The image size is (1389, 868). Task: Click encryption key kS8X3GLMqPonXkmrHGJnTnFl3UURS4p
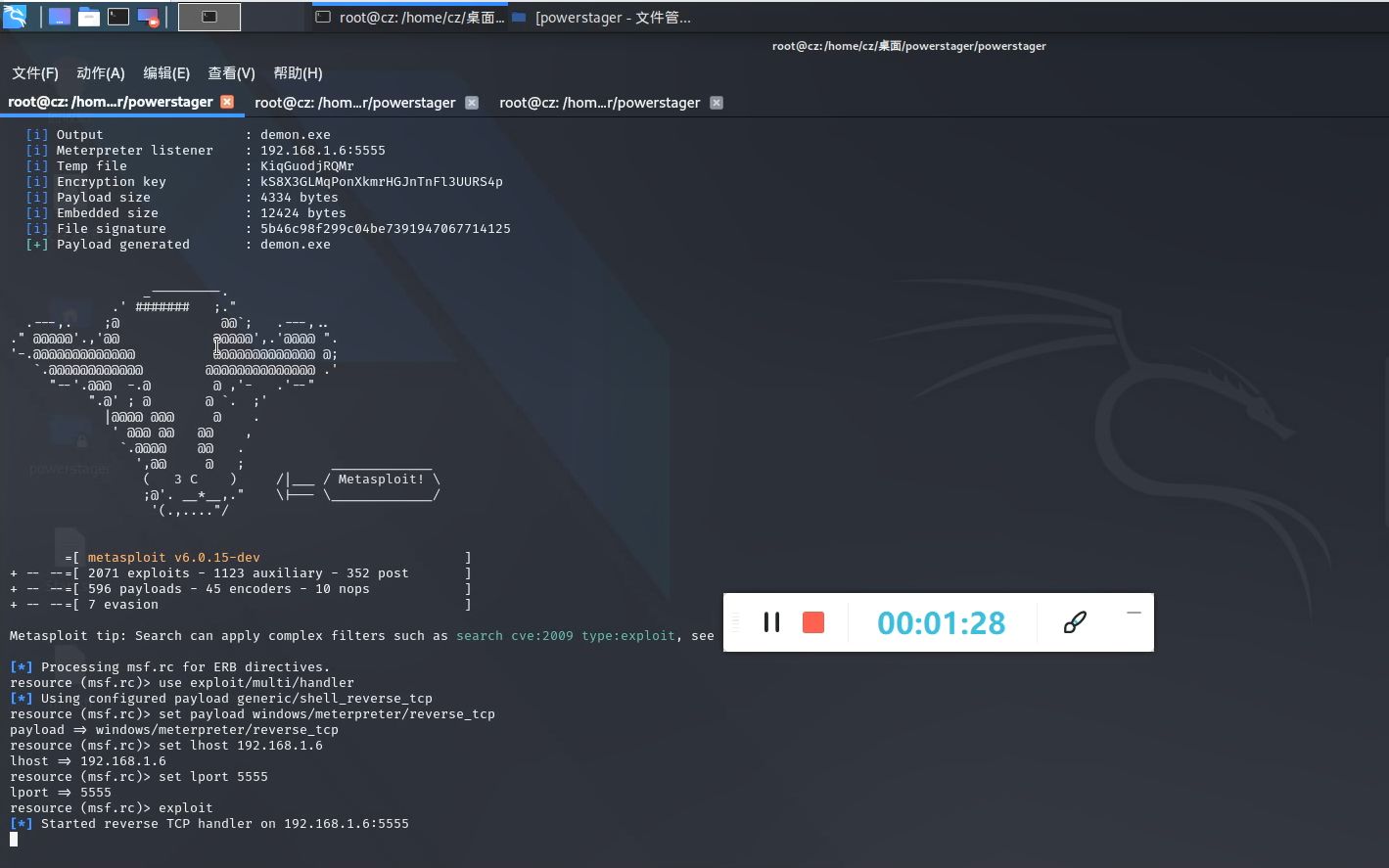[x=382, y=182]
